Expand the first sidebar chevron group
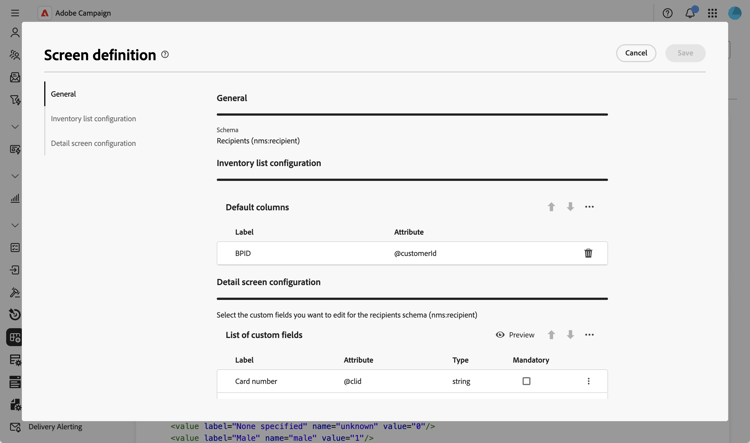 15,127
